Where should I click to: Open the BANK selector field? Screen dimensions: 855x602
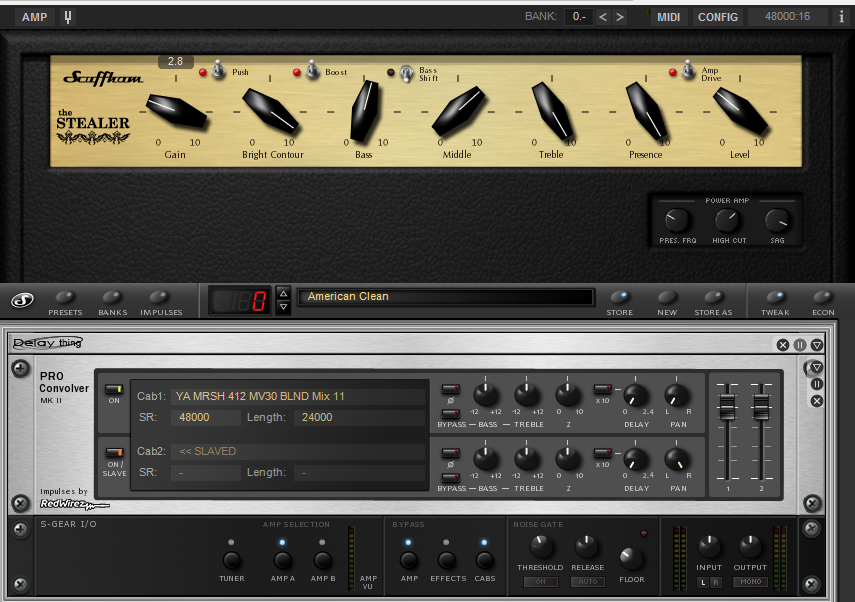pos(579,17)
